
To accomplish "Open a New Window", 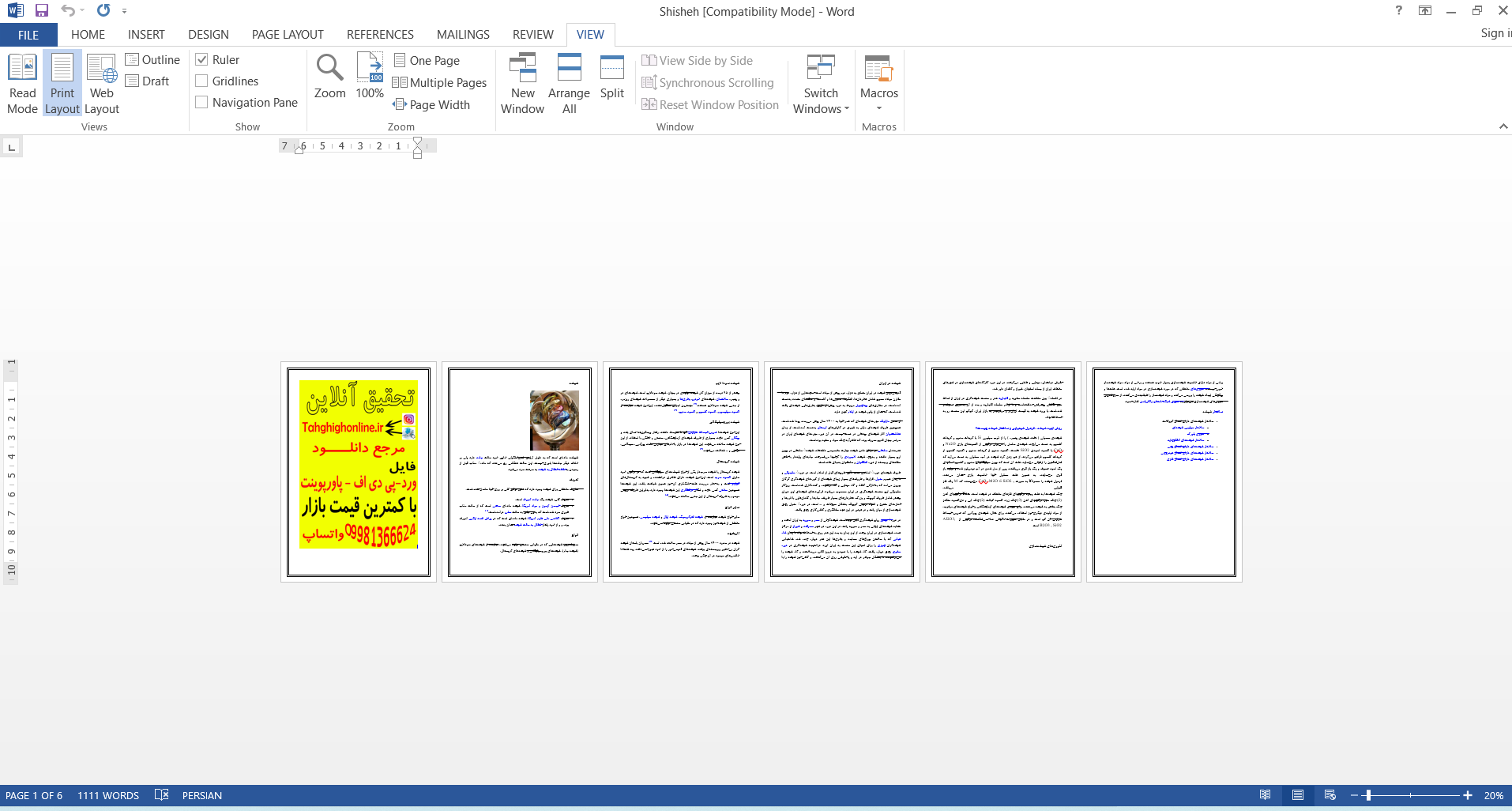I will 522,84.
